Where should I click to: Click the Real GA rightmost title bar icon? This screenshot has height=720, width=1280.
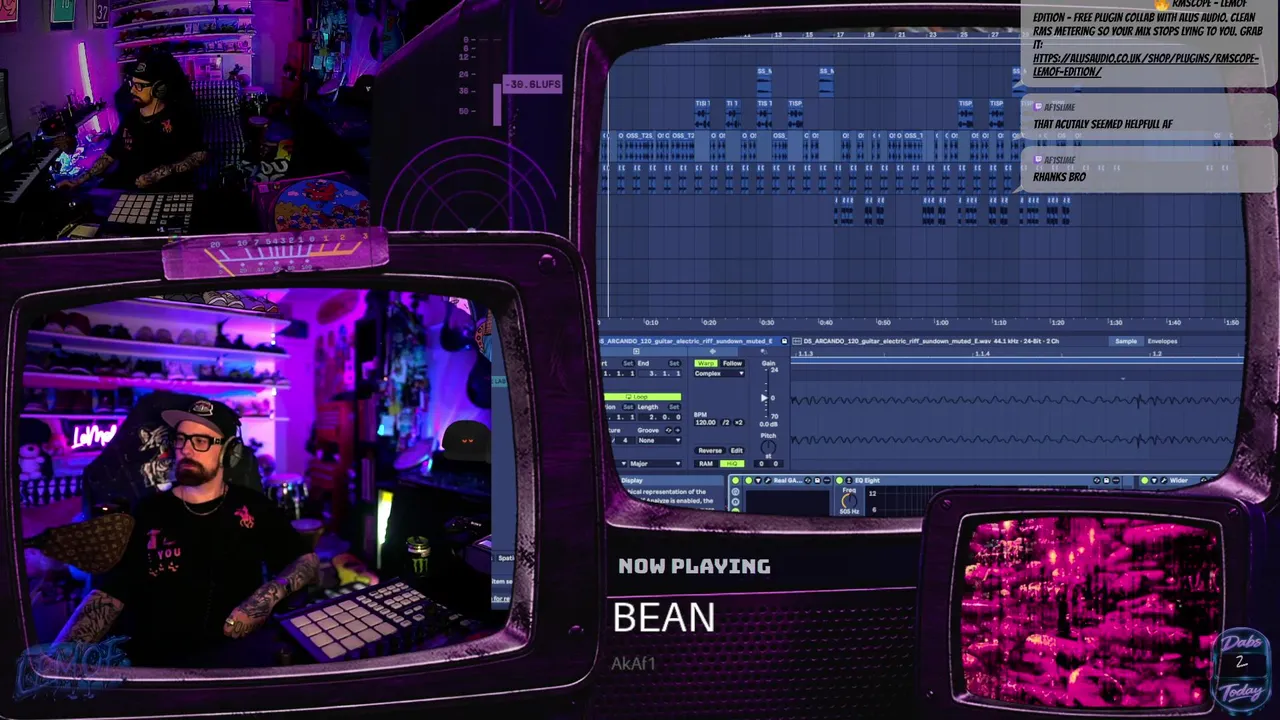827,480
